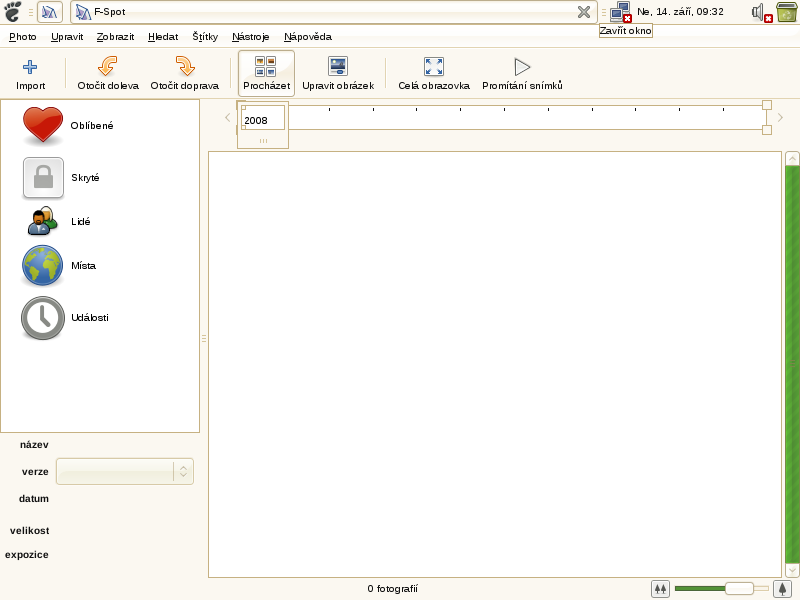
Task: Open the Photo menu
Action: coord(23,37)
